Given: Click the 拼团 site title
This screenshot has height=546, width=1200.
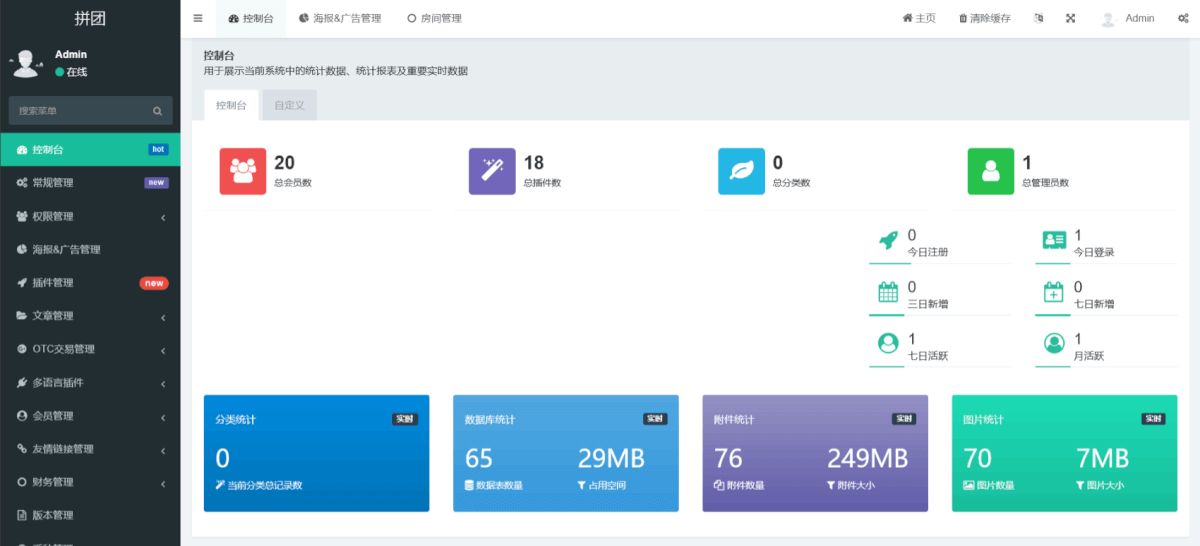Looking at the screenshot, I should [x=90, y=18].
